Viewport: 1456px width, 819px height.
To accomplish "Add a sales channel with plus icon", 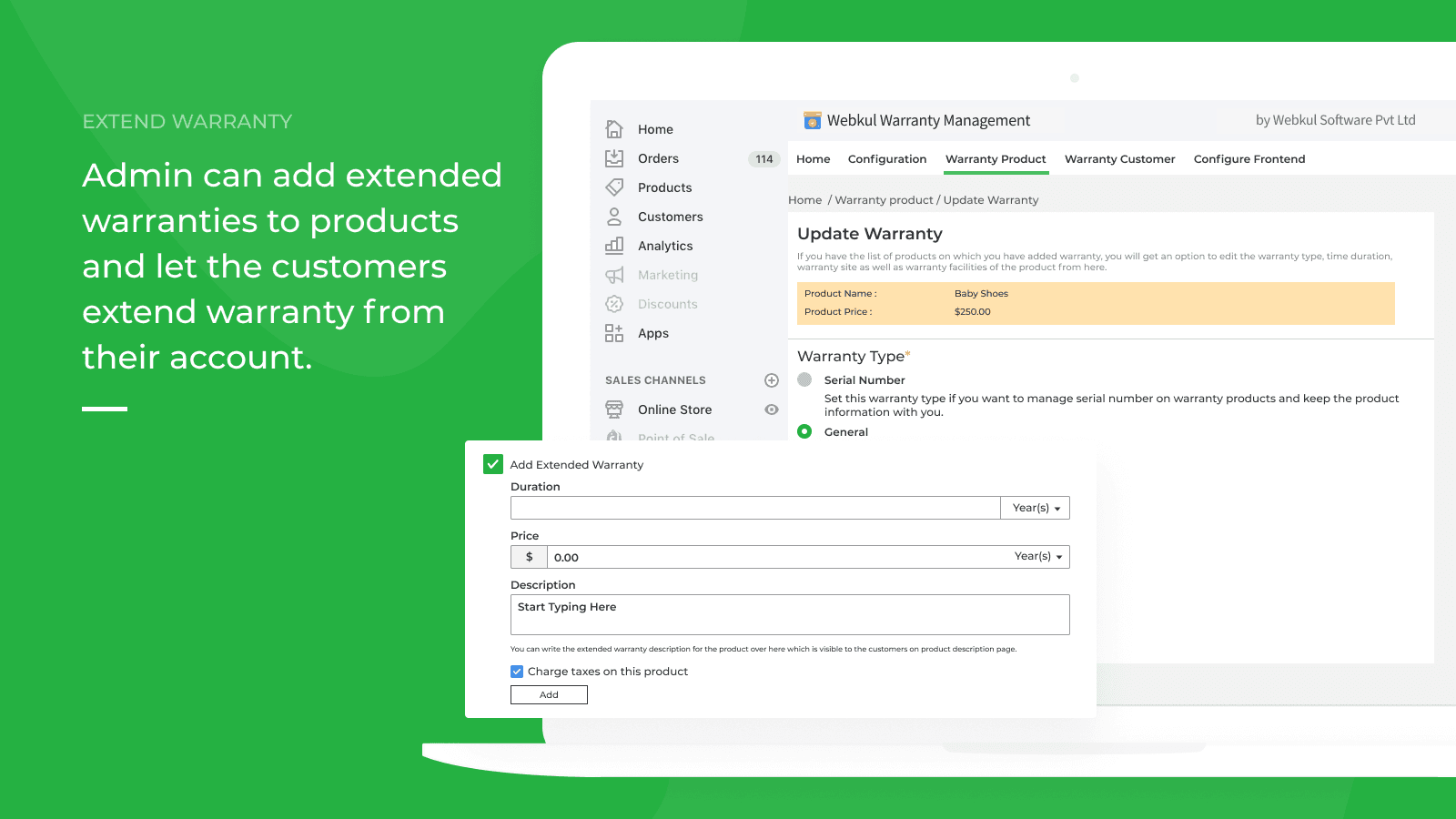I will pos(772,380).
